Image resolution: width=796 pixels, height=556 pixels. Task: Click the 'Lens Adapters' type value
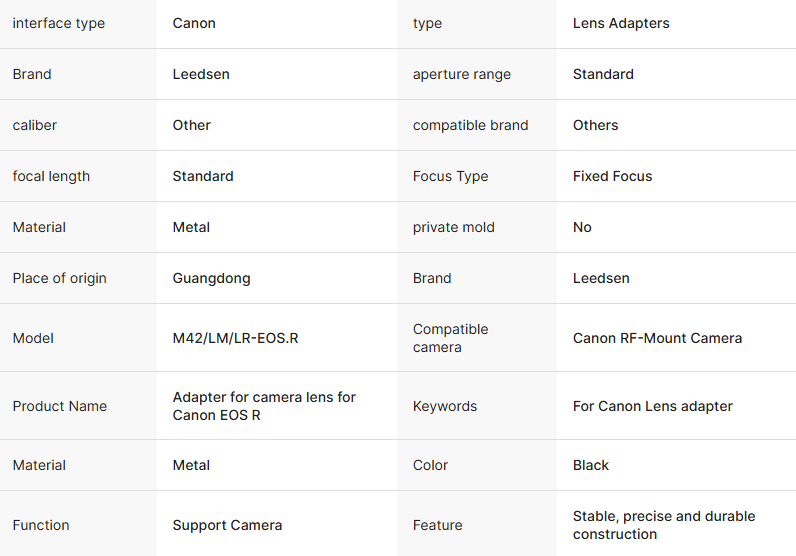pyautogui.click(x=621, y=23)
